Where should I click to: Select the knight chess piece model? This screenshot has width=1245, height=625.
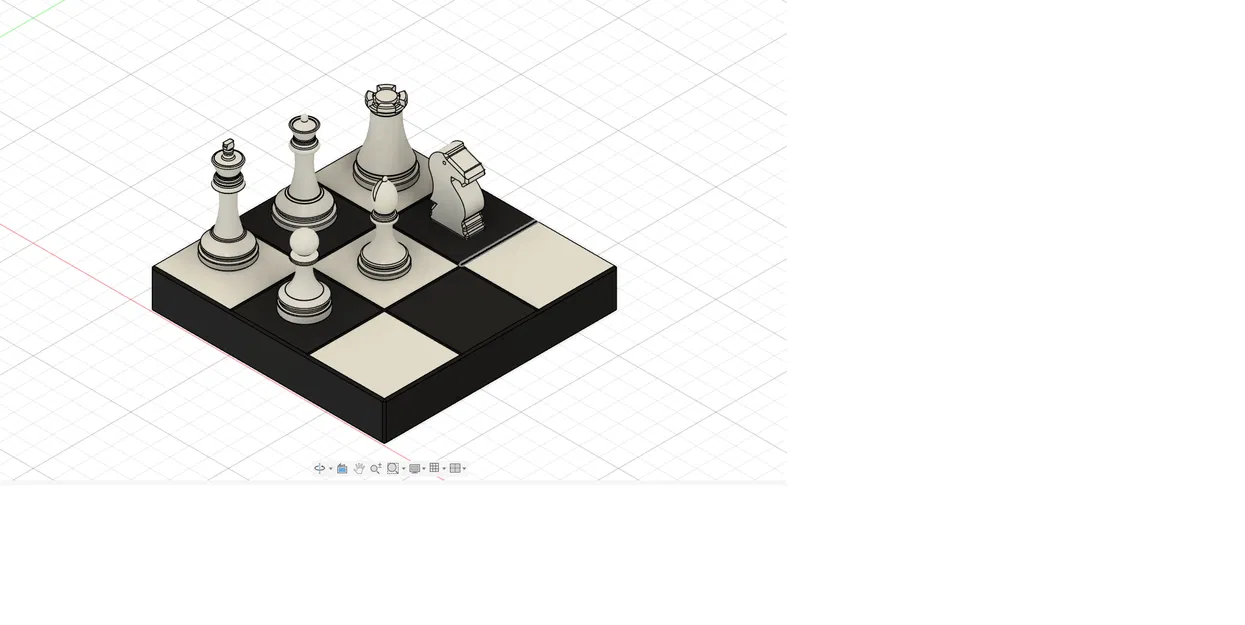coord(456,190)
